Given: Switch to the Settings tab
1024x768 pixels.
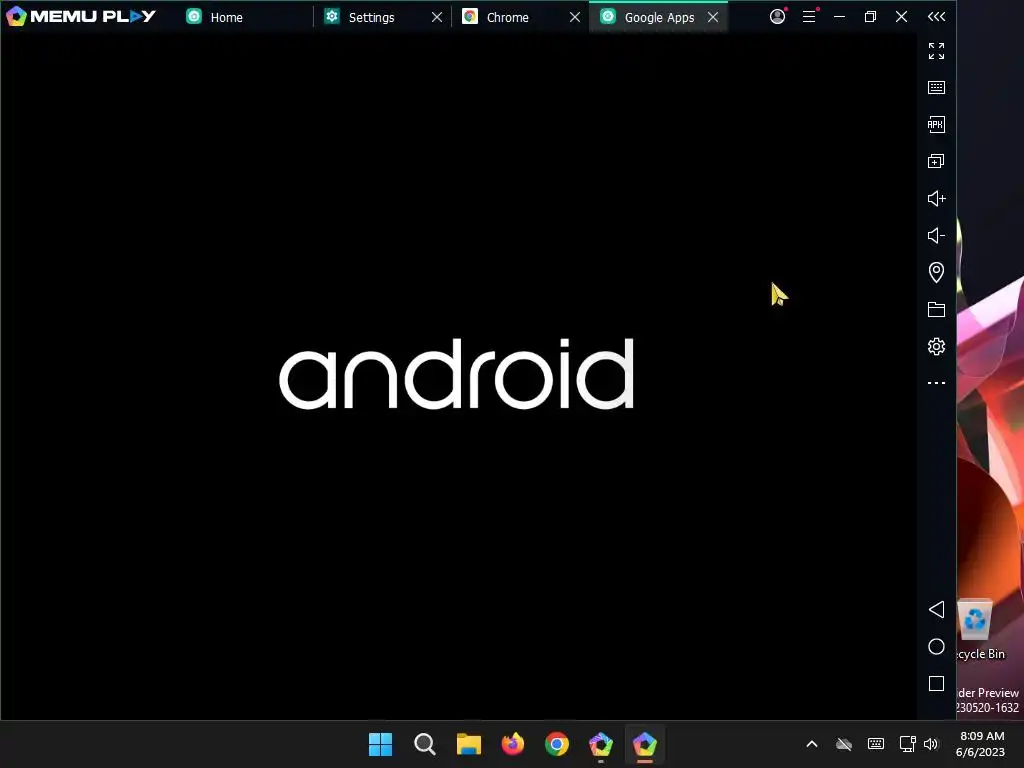Looking at the screenshot, I should (371, 17).
